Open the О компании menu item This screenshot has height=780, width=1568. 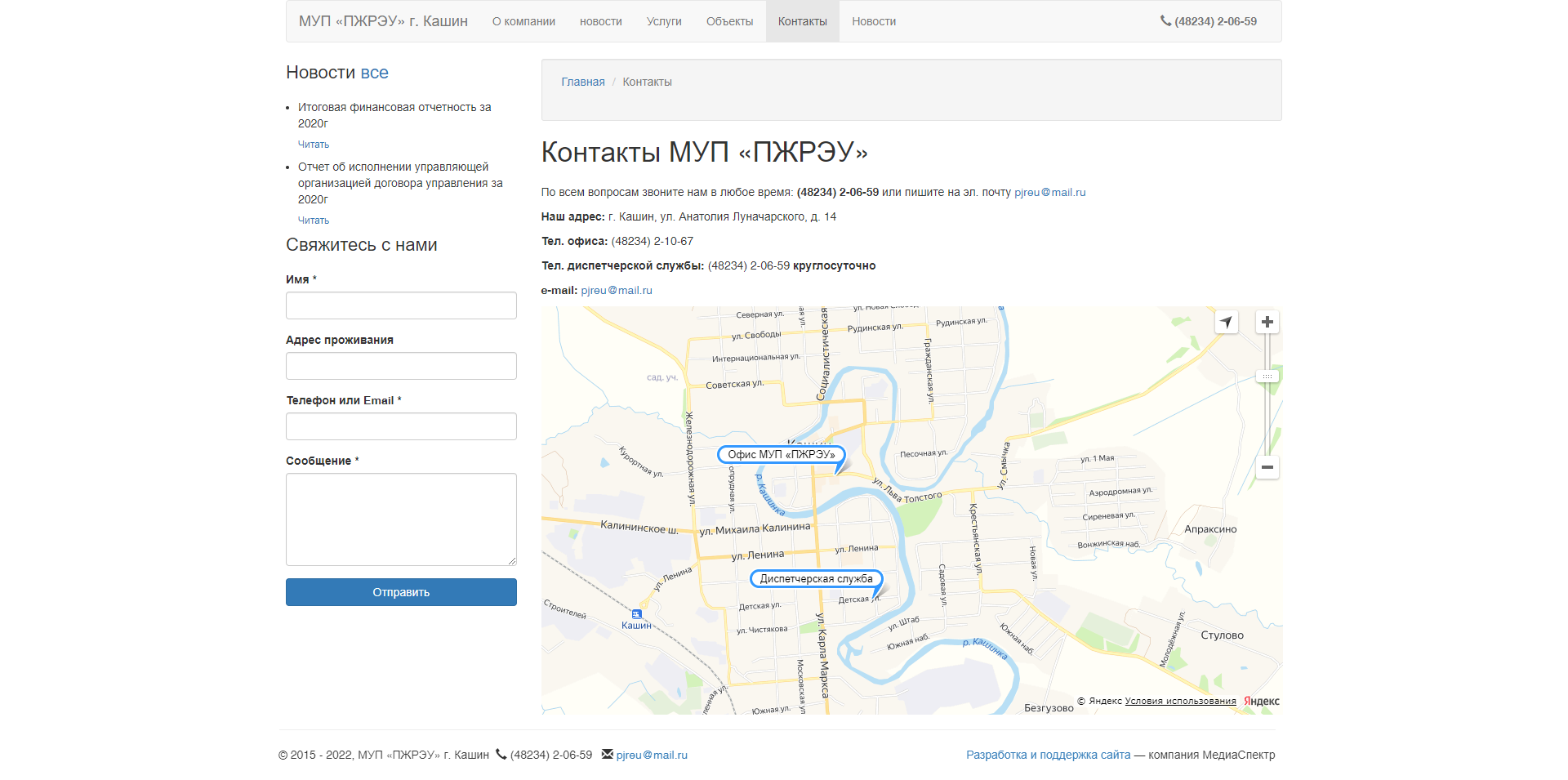pos(523,22)
